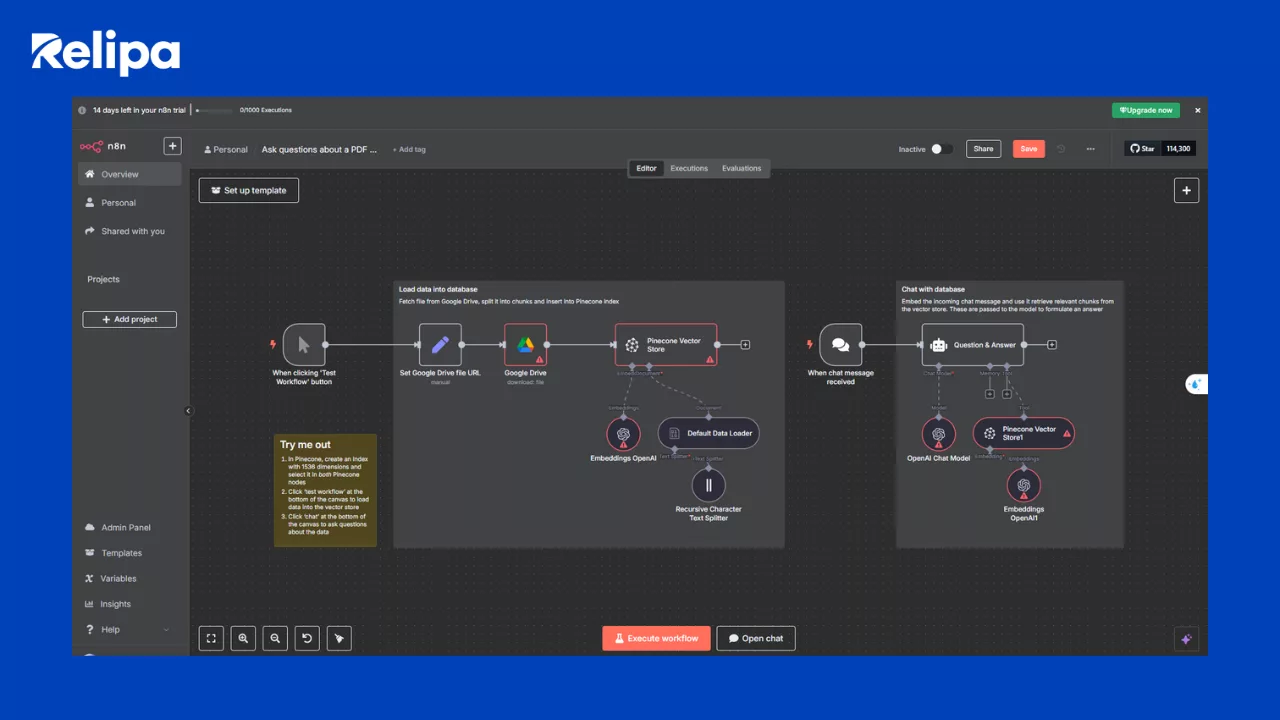Select the Embeddings OpenAI node

tap(623, 433)
